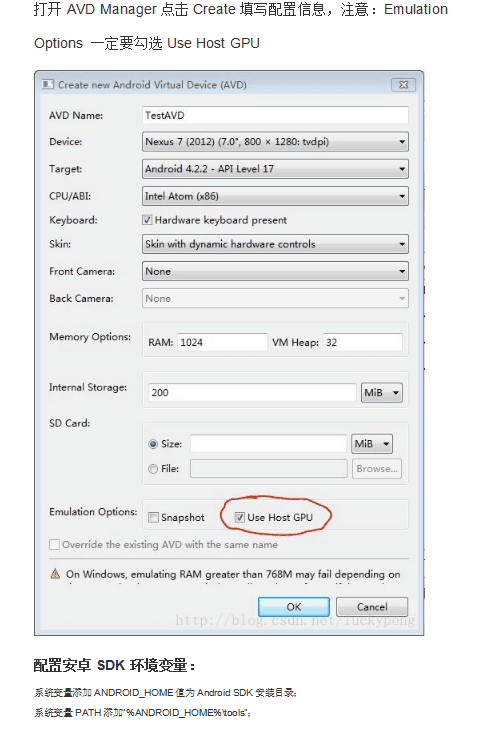The image size is (490, 729).
Task: Tick Override the existing AVD checkbox
Action: pyautogui.click(x=54, y=544)
